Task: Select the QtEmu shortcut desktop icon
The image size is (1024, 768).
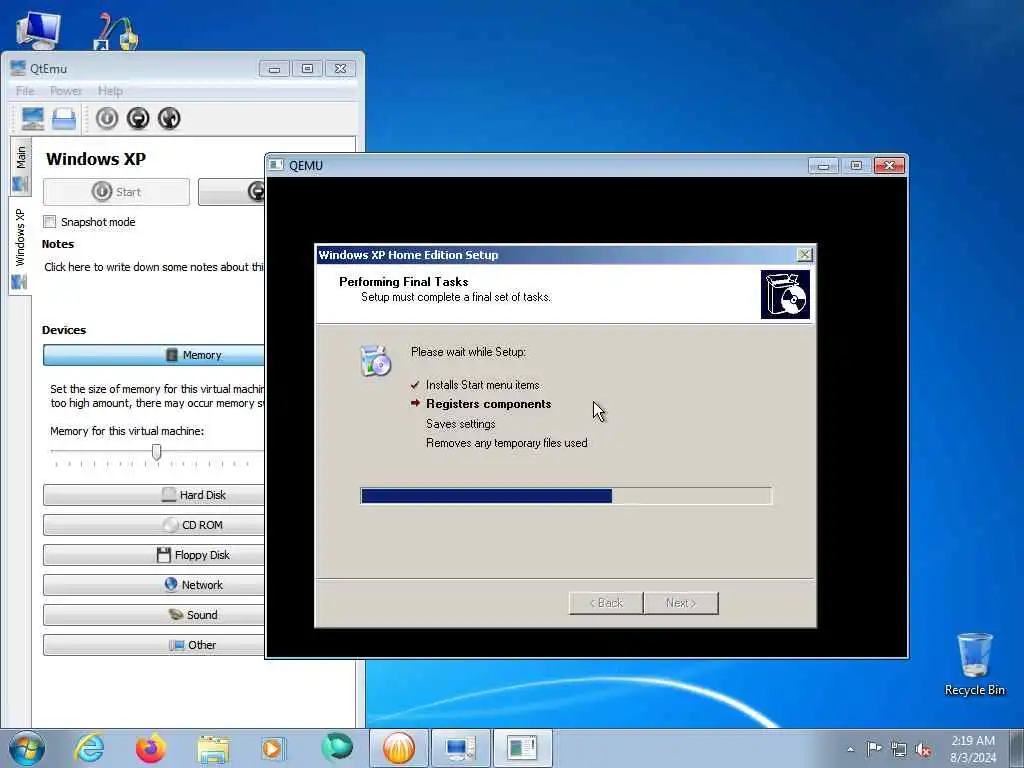Action: 116,31
